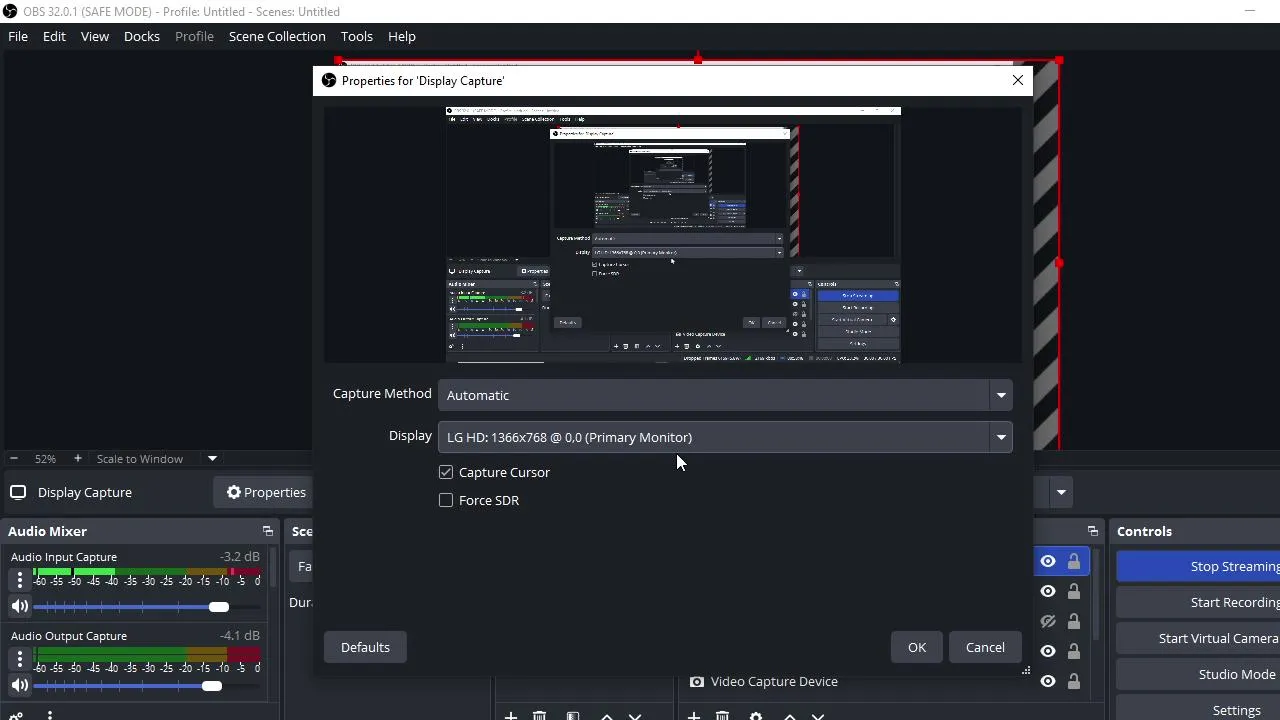This screenshot has height=720, width=1280.
Task: Zoom in the preview with the plus icon
Action: pos(78,458)
